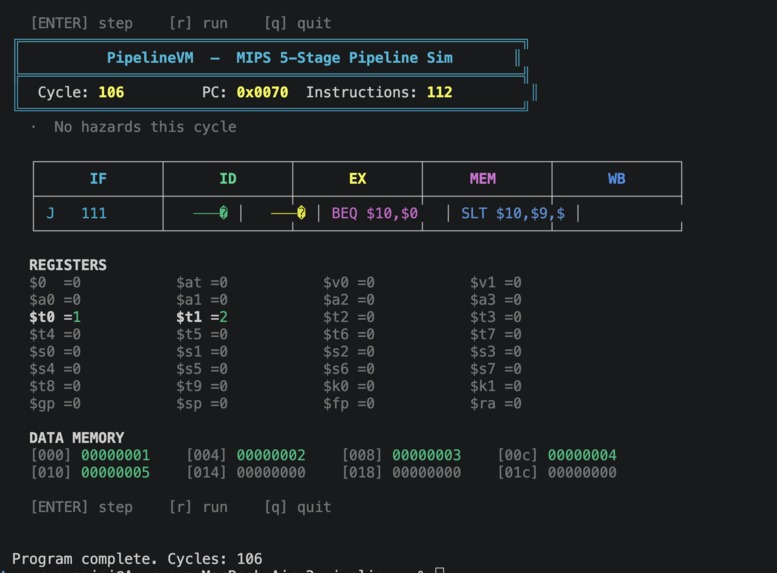Select register entry '$s4 =0'
The height and width of the screenshot is (573, 777).
coord(55,369)
